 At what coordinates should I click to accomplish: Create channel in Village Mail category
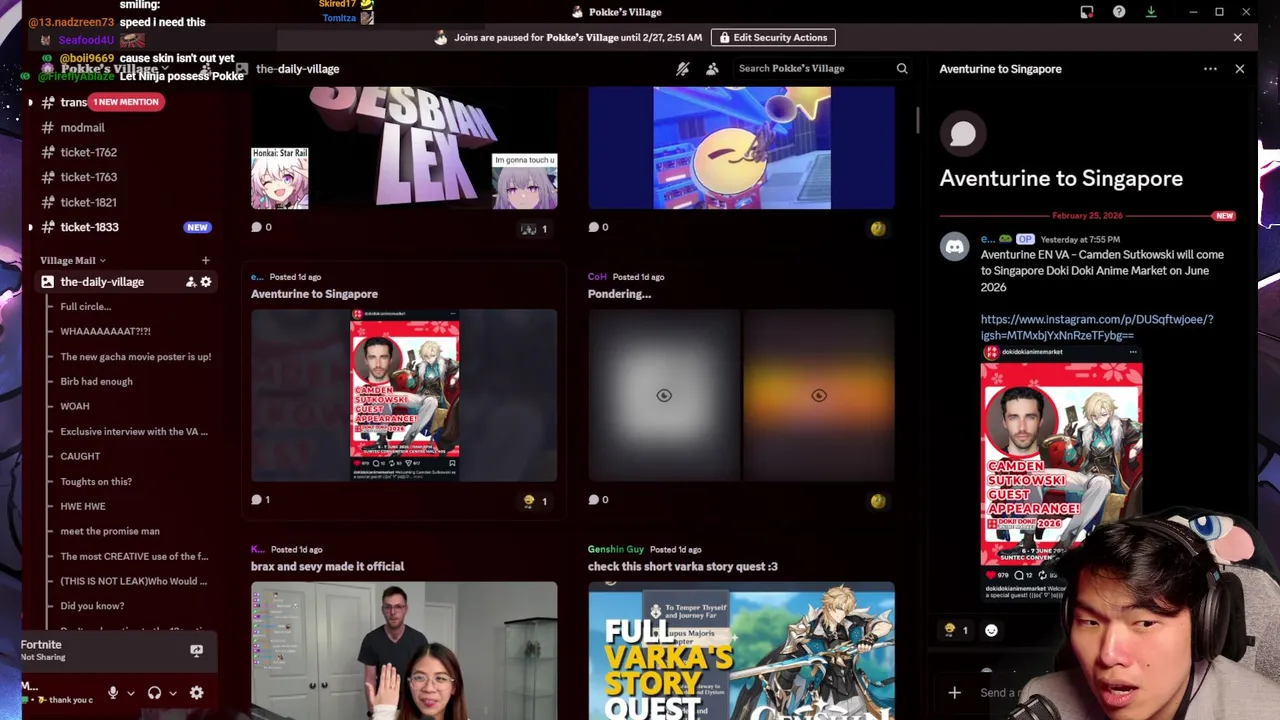tap(206, 261)
